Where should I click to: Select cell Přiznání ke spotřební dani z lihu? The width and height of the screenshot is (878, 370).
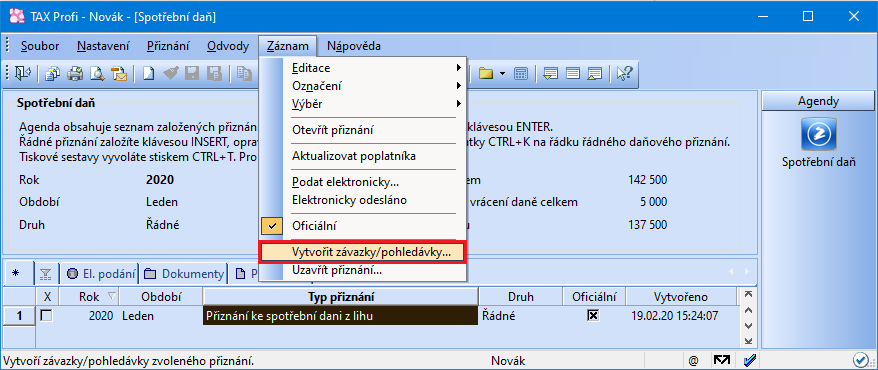pos(340,316)
